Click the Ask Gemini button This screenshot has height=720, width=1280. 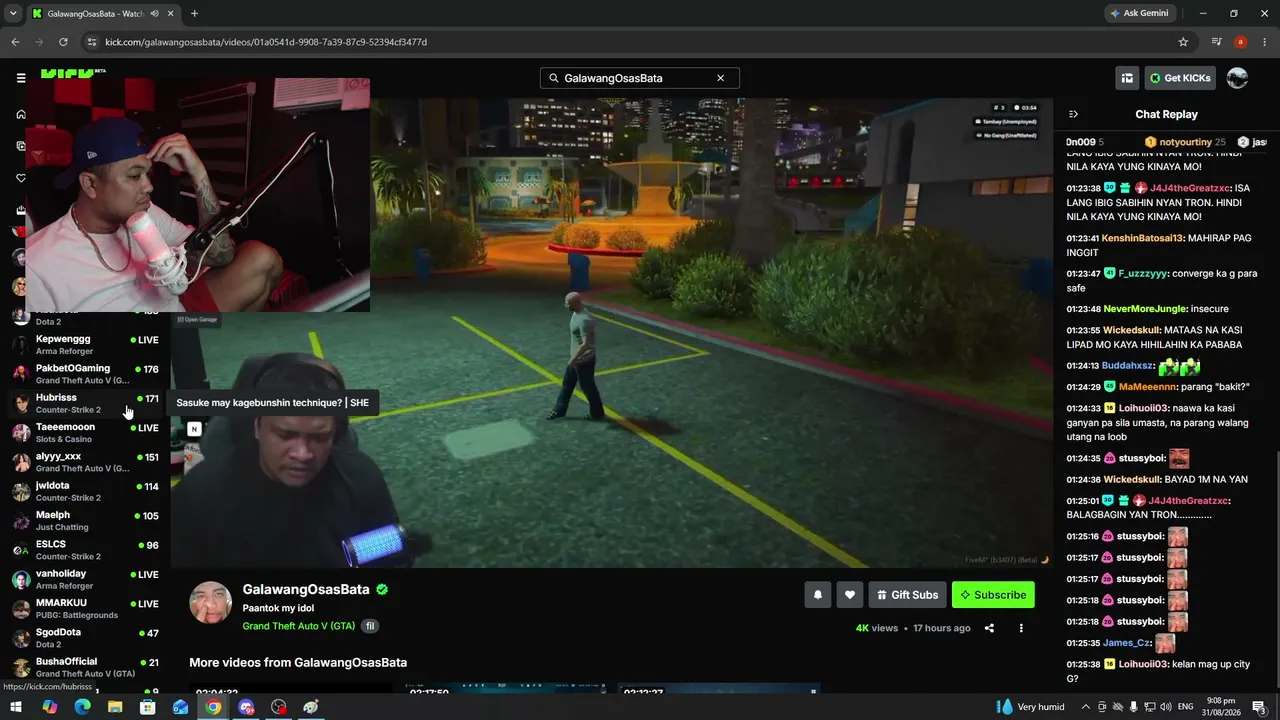tap(1138, 13)
